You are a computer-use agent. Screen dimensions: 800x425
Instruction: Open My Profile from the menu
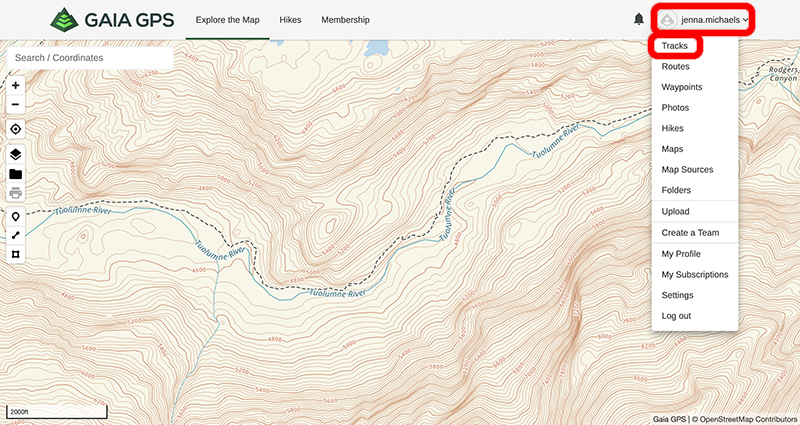[x=681, y=254]
